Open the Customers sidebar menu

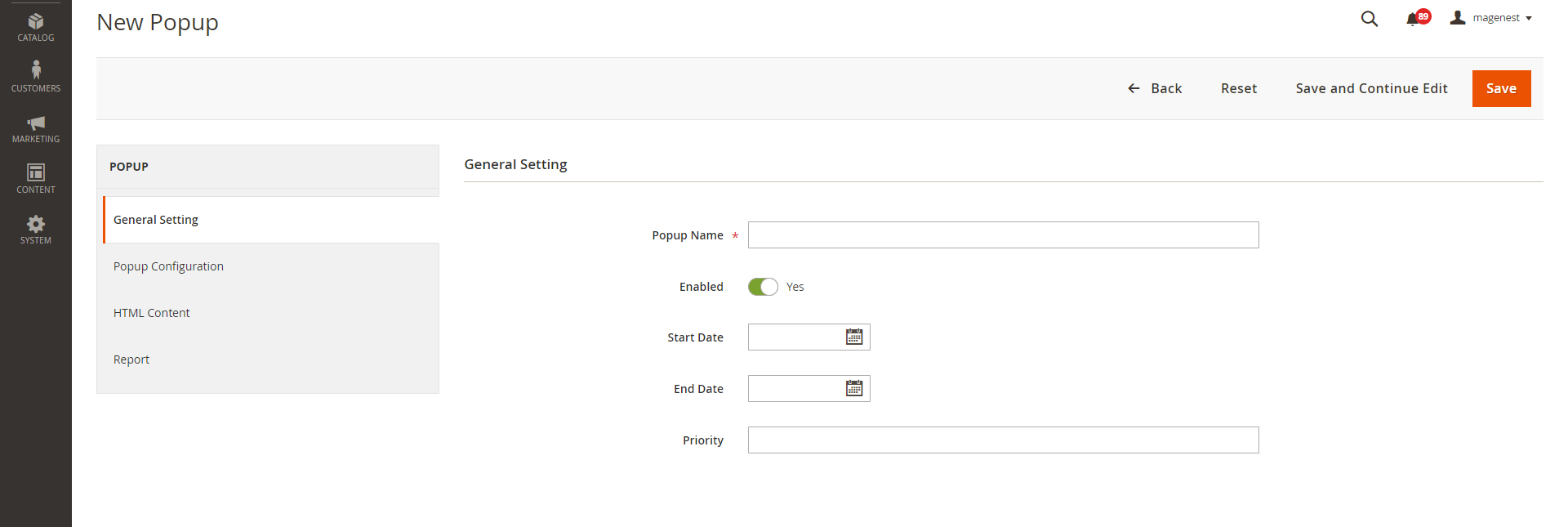pyautogui.click(x=36, y=76)
